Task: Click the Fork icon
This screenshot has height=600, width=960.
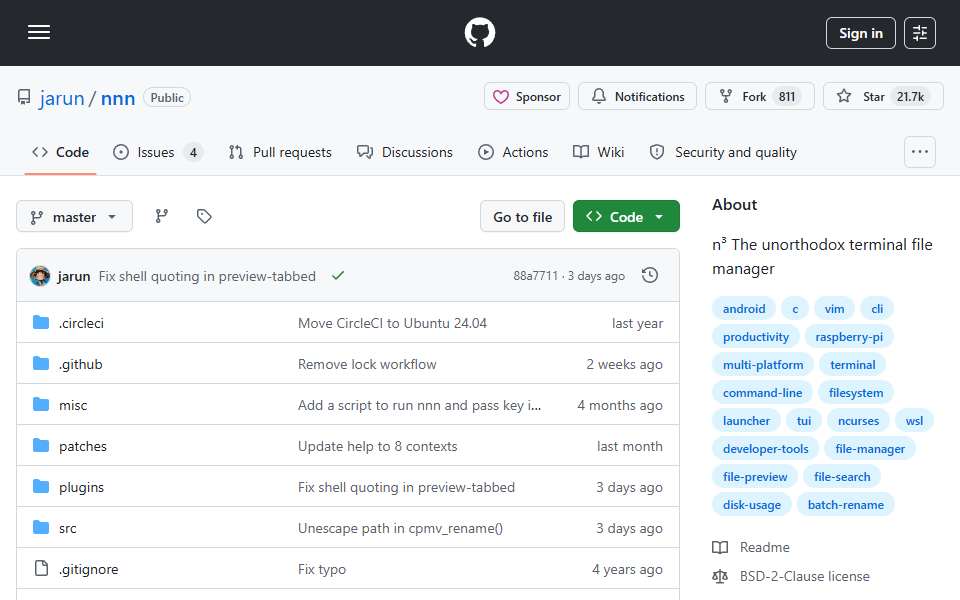Action: [726, 96]
